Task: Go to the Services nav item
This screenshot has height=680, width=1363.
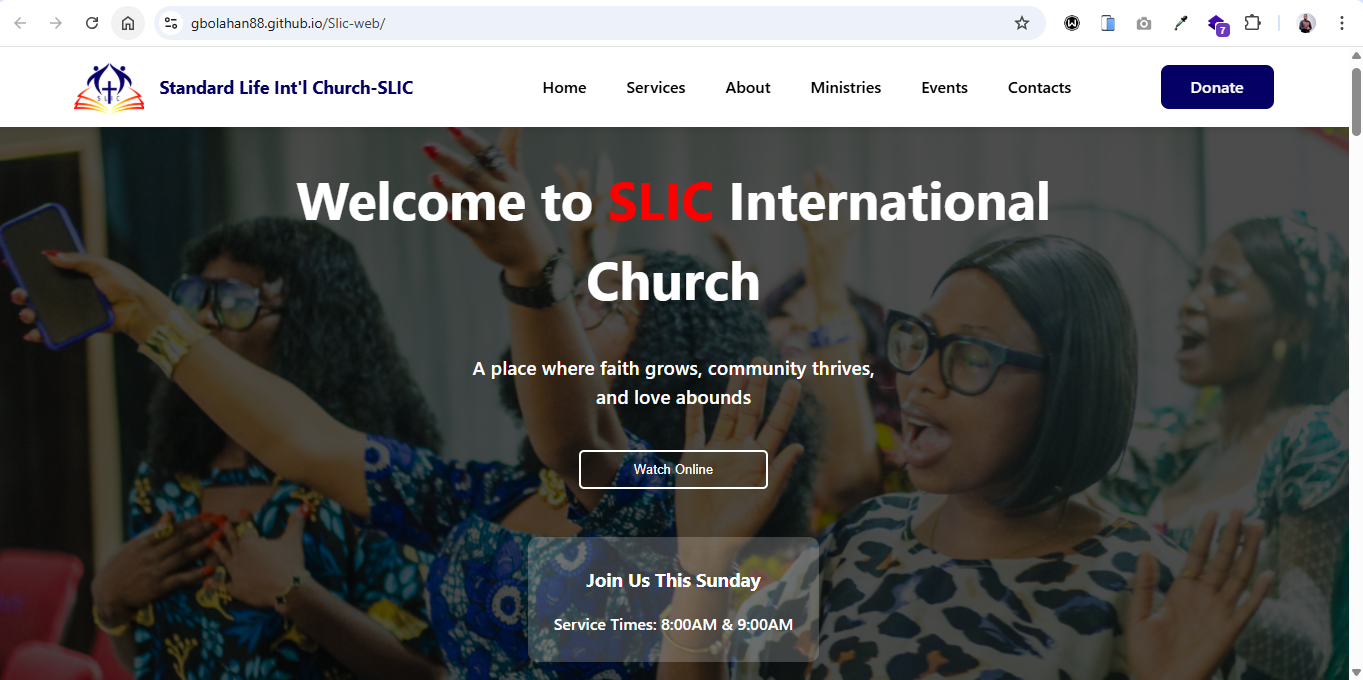Action: tap(656, 88)
